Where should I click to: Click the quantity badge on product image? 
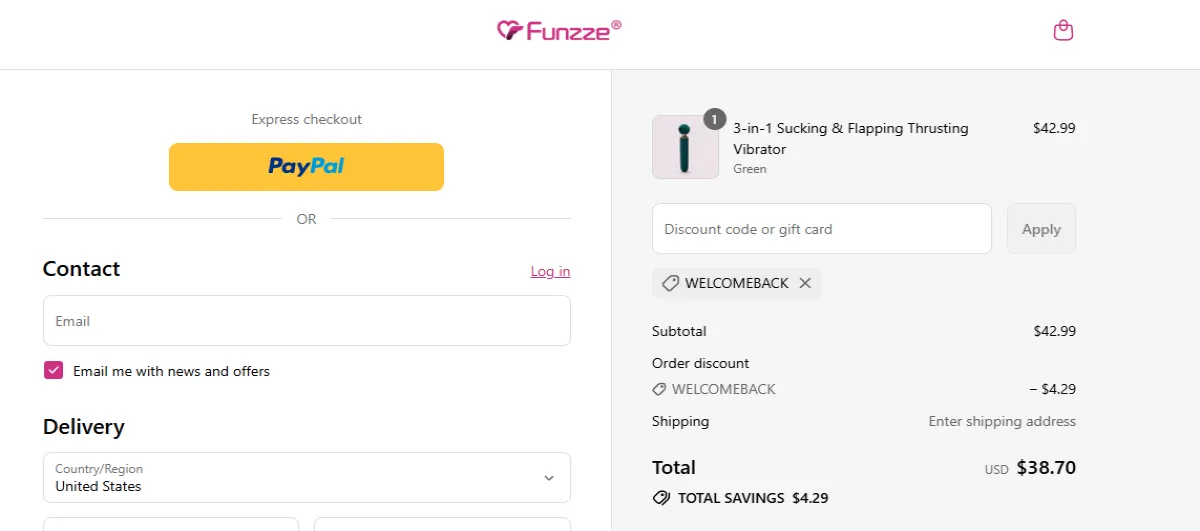point(714,119)
